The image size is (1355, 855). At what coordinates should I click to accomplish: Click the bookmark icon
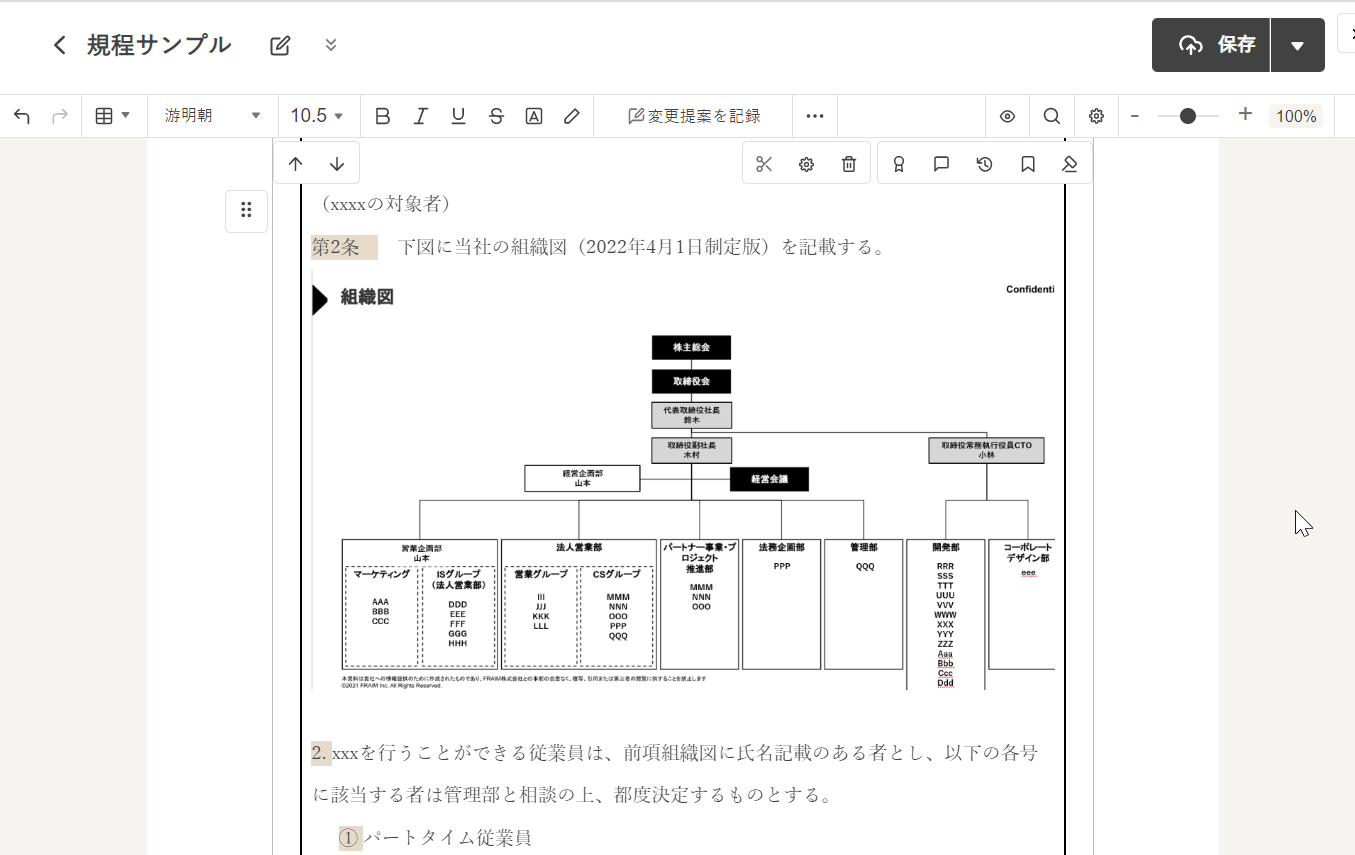coord(1027,165)
